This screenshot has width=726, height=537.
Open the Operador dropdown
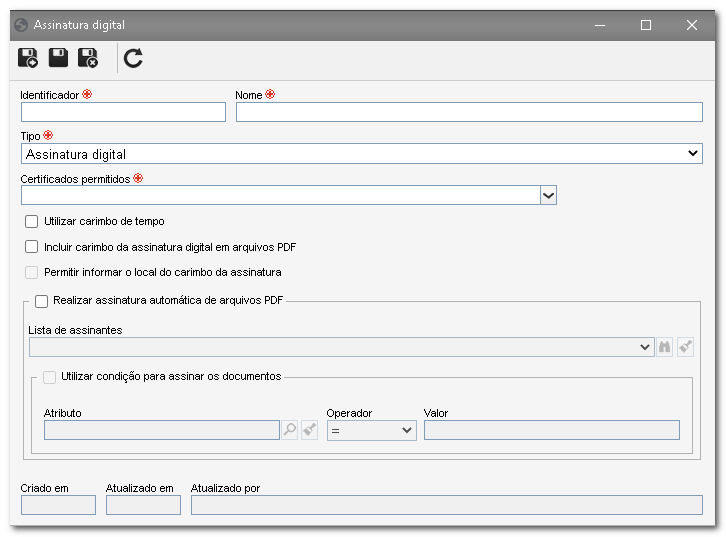(371, 431)
